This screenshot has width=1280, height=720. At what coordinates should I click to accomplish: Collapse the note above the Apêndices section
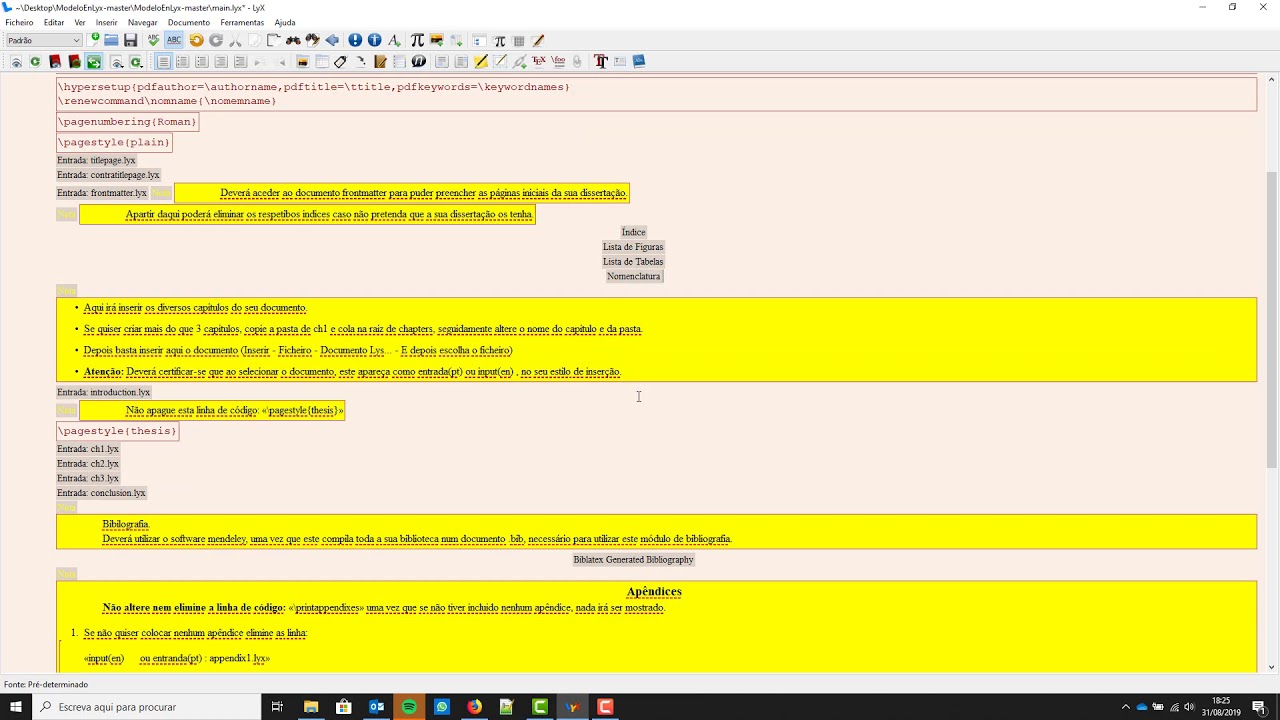[x=66, y=573]
